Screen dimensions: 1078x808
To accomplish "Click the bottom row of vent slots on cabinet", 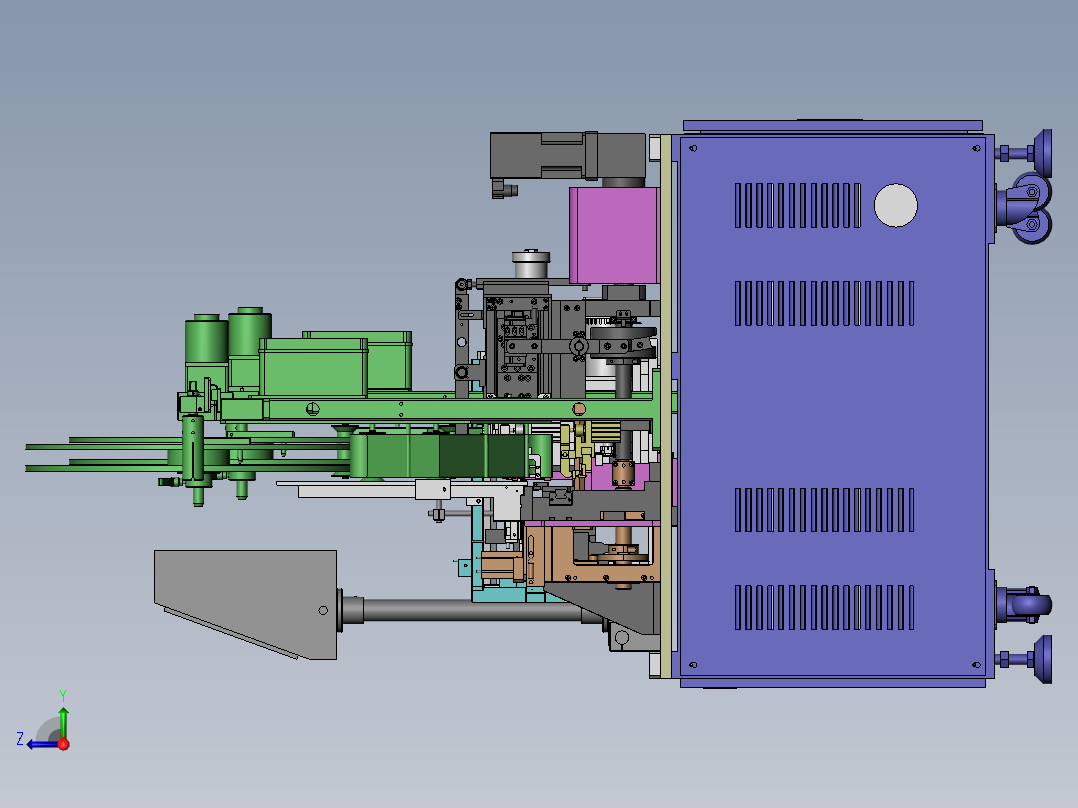I will coord(824,607).
